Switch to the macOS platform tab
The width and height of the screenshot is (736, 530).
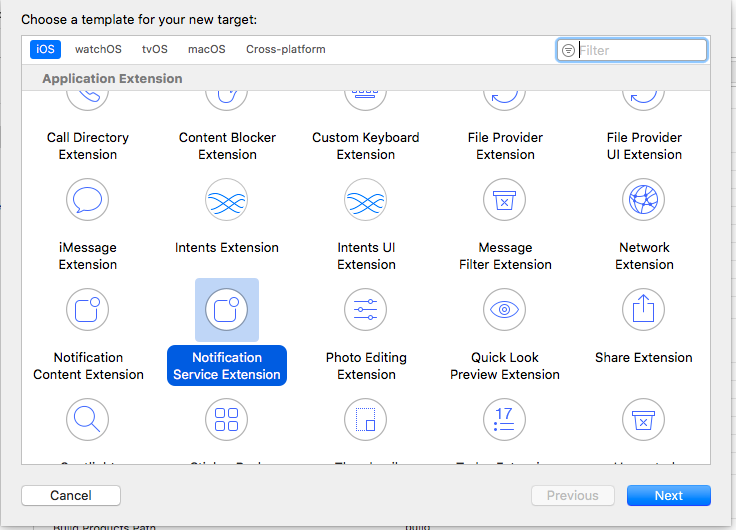click(x=207, y=49)
